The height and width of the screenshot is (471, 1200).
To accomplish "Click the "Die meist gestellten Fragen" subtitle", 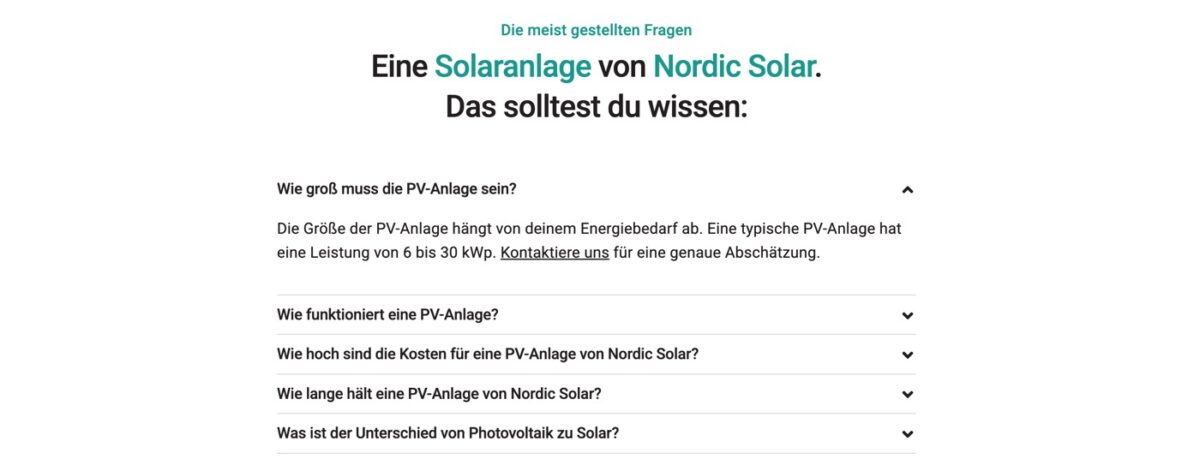I will click(596, 30).
